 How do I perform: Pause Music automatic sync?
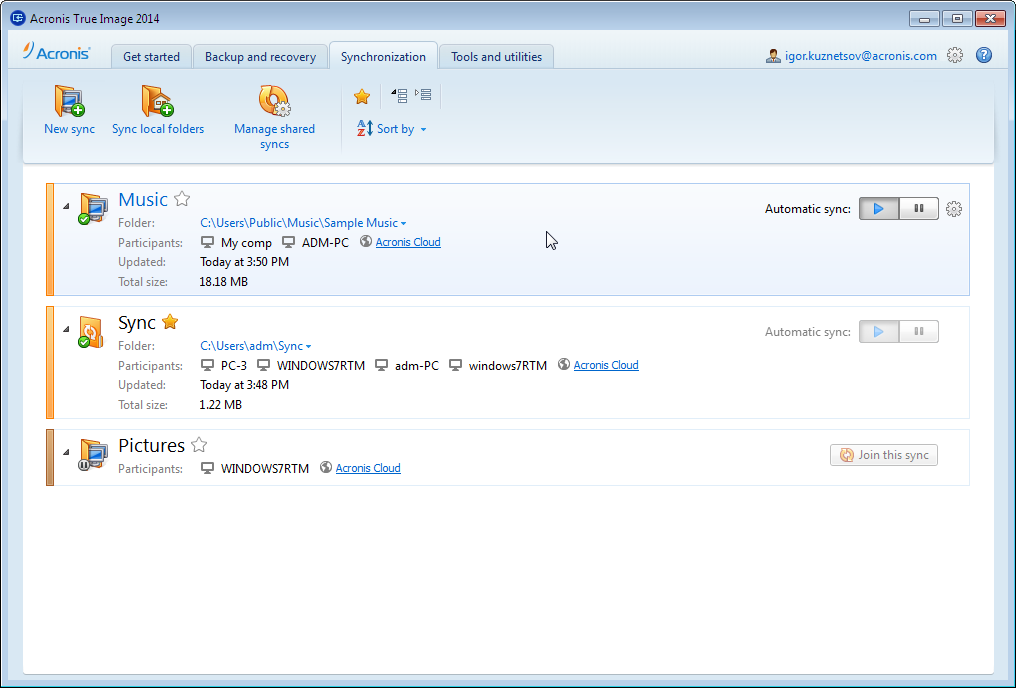[x=918, y=209]
